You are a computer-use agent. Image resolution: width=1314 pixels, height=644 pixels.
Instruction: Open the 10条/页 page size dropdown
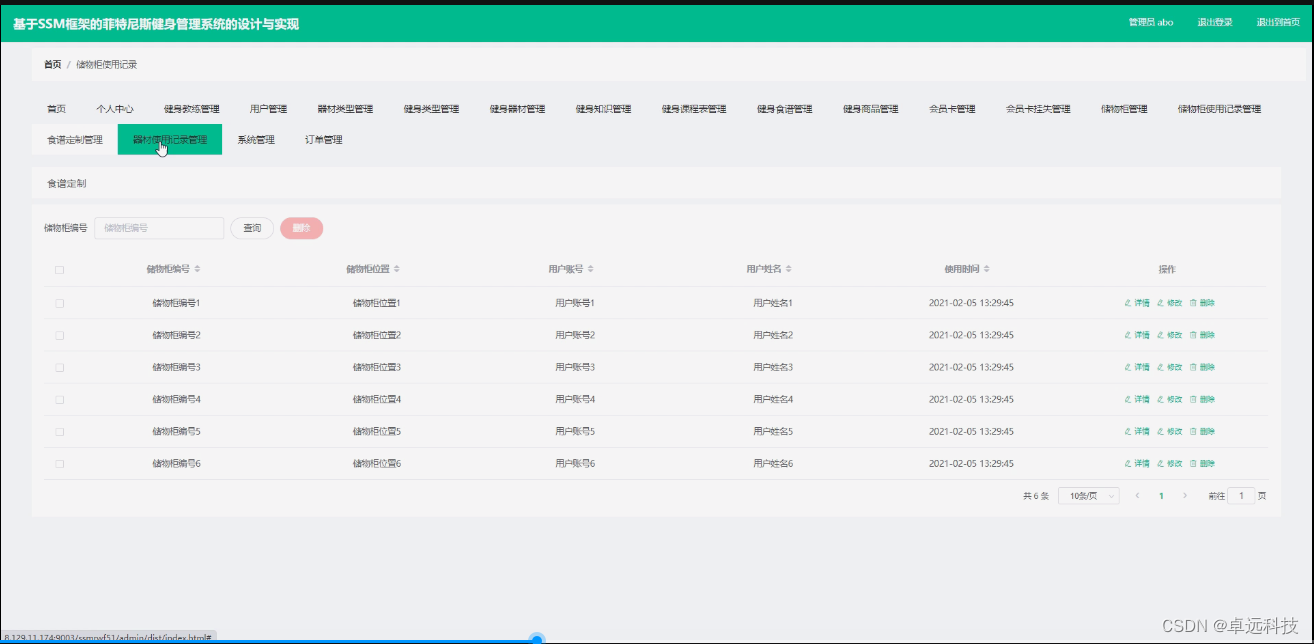point(1088,495)
